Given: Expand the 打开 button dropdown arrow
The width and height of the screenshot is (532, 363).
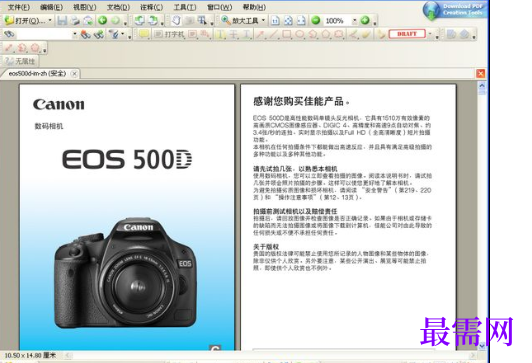Looking at the screenshot, I should [50, 21].
